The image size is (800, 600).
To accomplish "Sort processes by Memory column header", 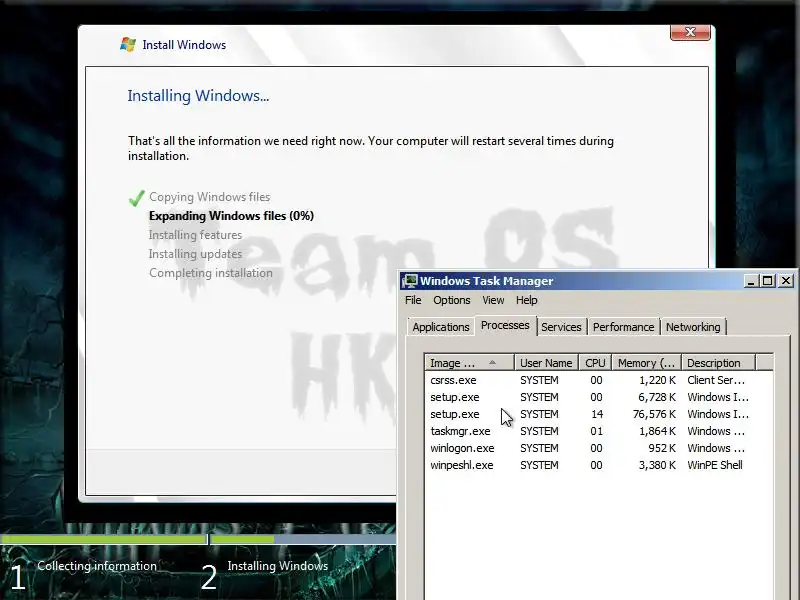I will [x=646, y=363].
